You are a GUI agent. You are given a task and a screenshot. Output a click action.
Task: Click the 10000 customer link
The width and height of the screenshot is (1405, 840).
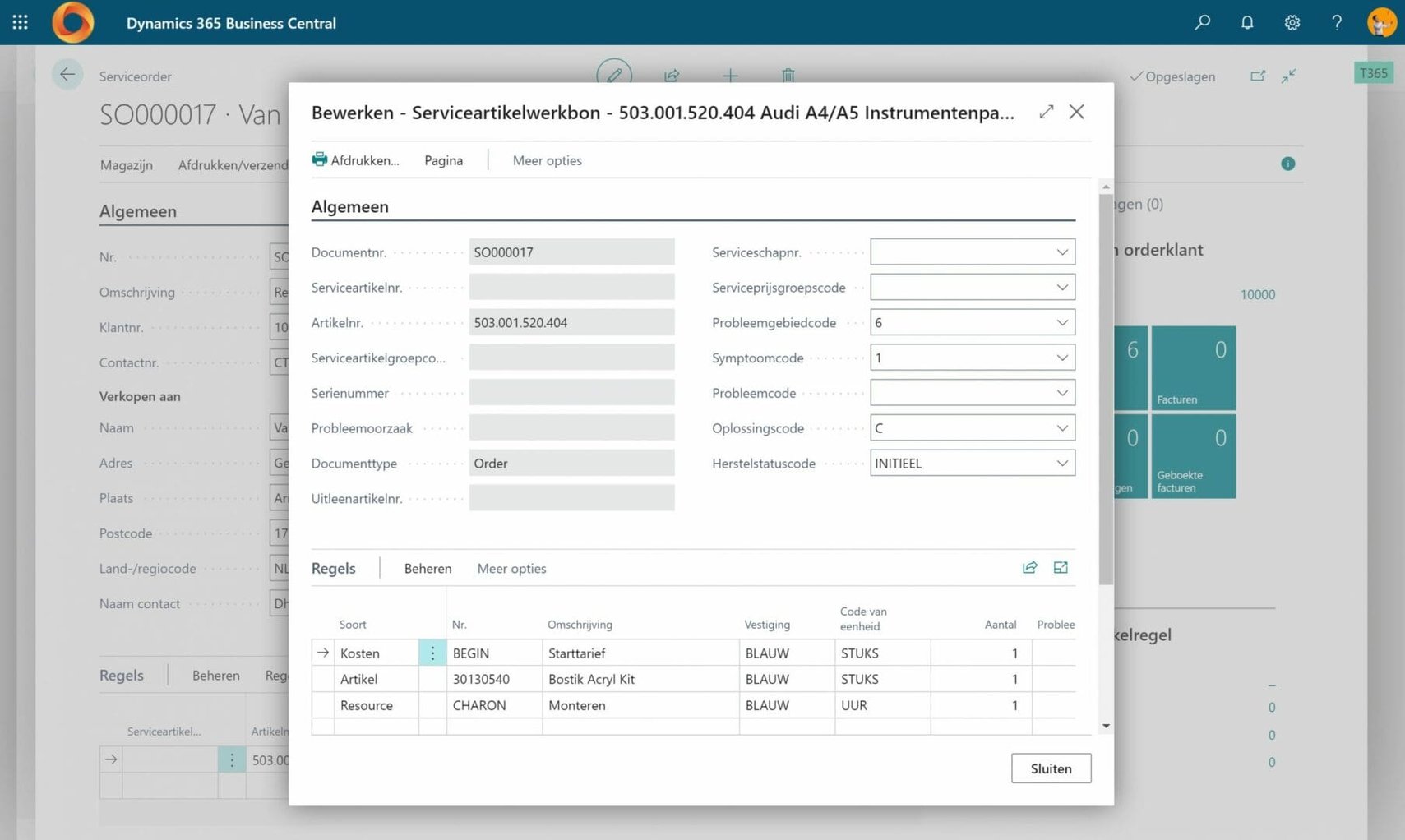(x=1258, y=294)
